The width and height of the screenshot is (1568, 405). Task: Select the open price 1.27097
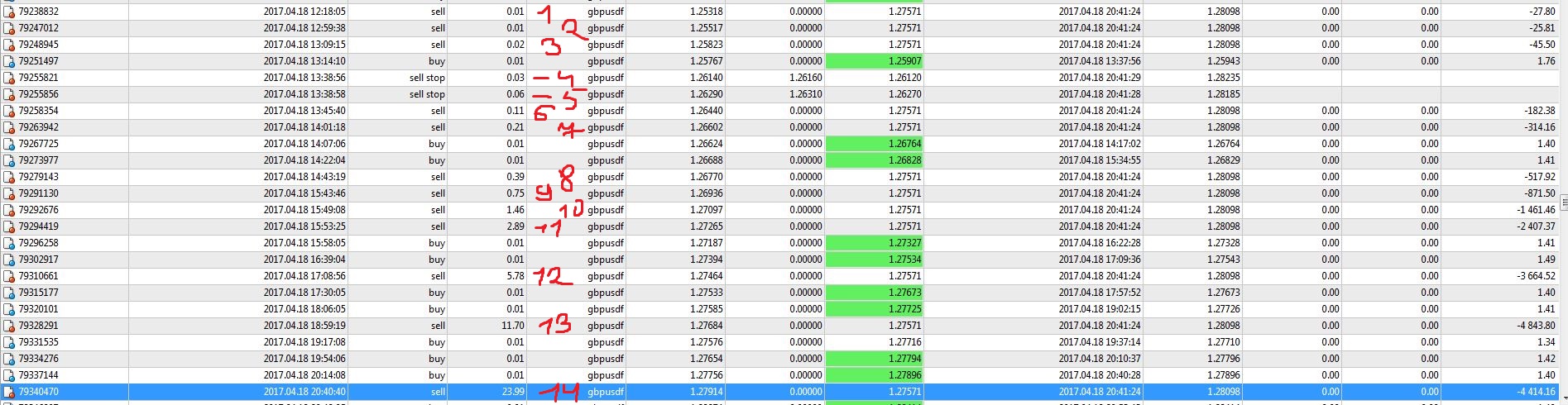point(706,210)
